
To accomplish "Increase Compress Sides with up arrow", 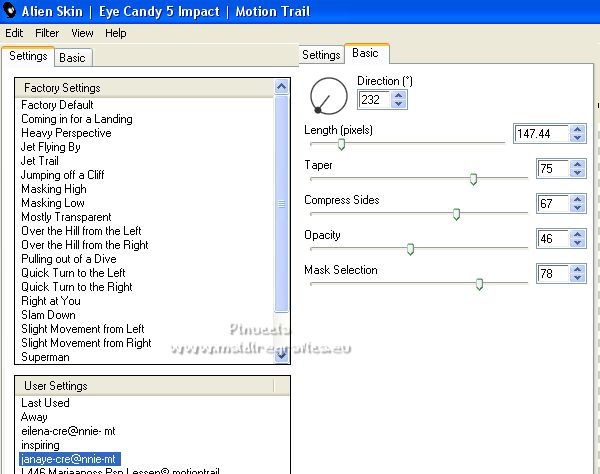I will point(577,199).
